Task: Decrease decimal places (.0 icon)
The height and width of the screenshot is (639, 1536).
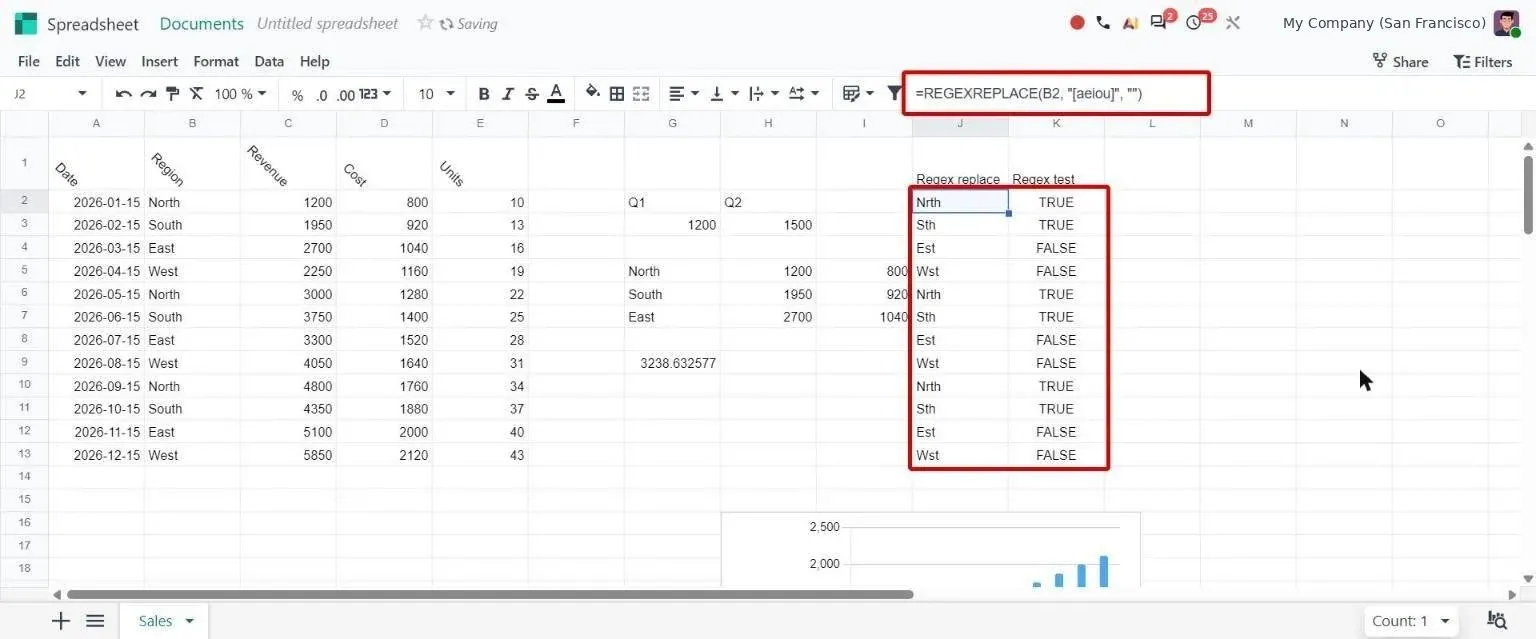Action: pyautogui.click(x=321, y=95)
